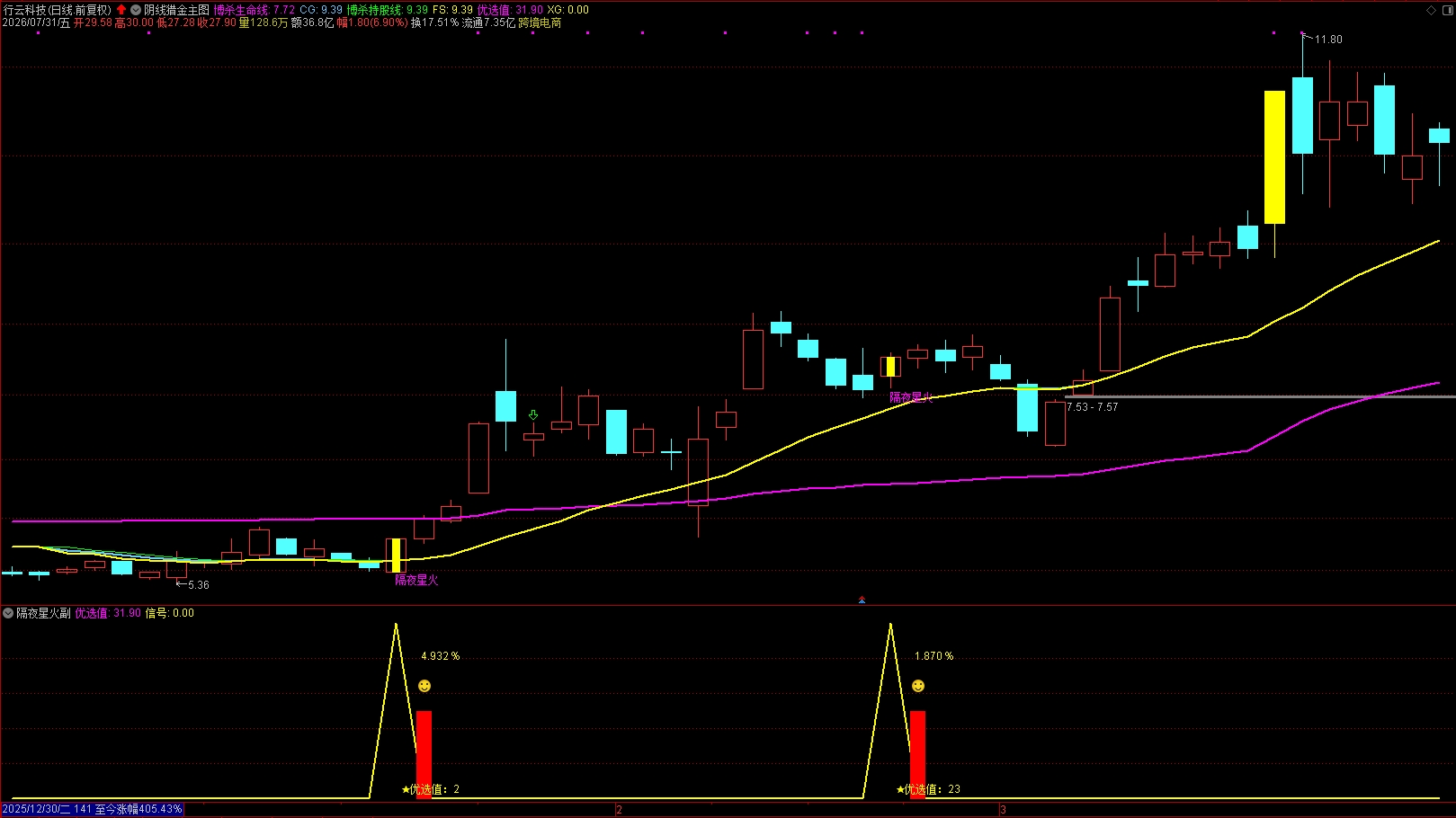Image resolution: width=1456 pixels, height=818 pixels.
Task: Toggle the side panel icon at top-right
Action: [x=1446, y=10]
